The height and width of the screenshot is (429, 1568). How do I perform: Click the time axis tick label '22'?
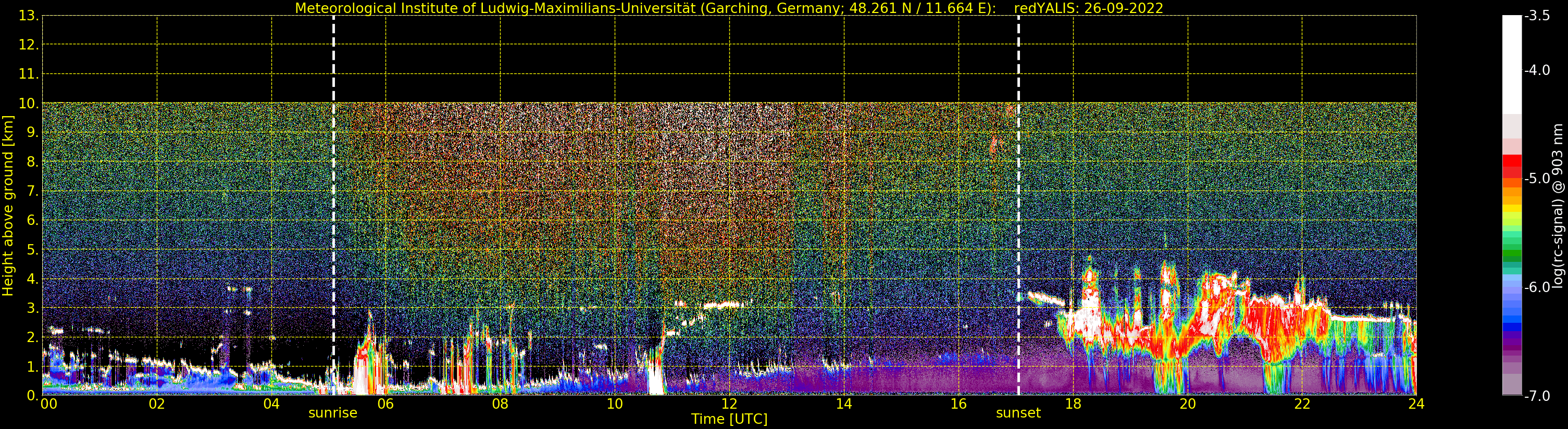[x=1302, y=404]
